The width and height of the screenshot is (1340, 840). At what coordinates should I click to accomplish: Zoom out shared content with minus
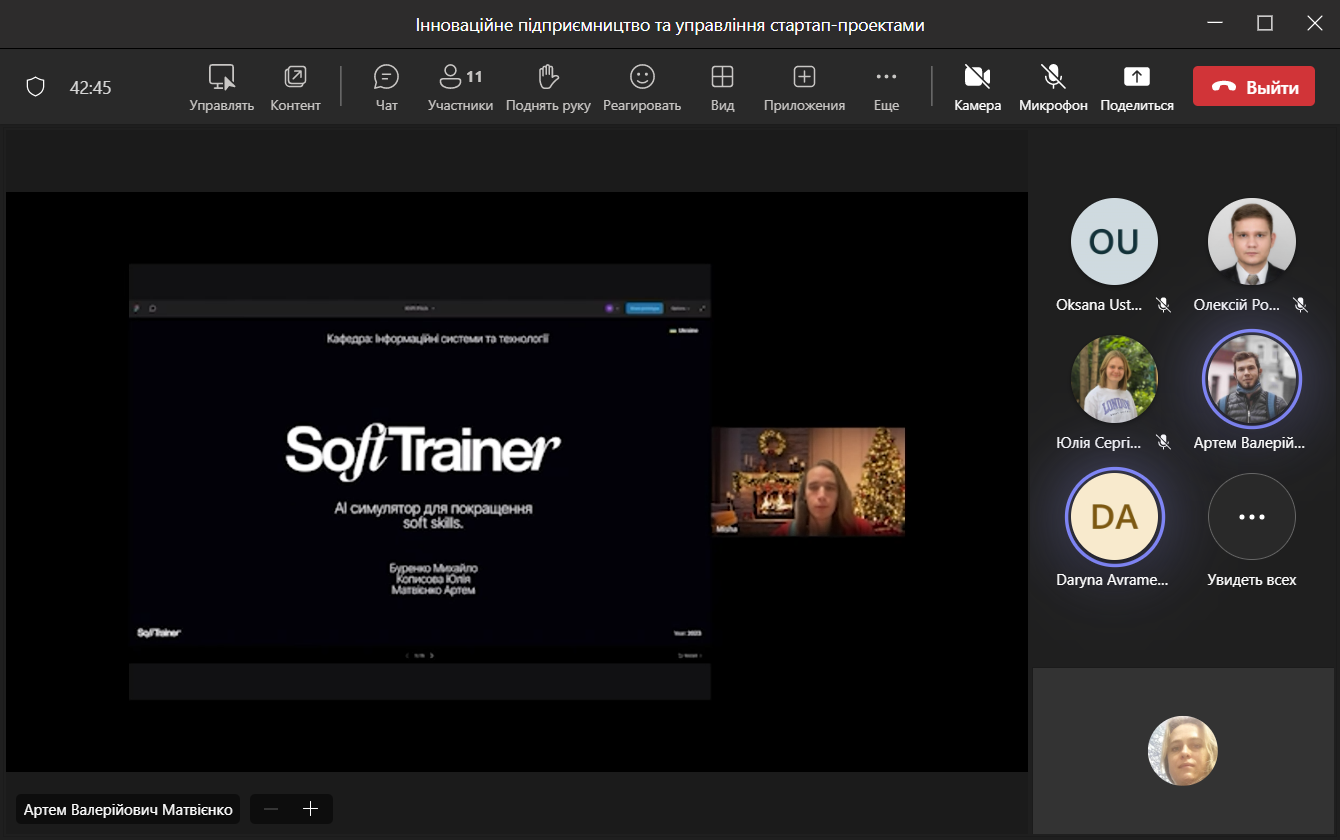coord(272,809)
